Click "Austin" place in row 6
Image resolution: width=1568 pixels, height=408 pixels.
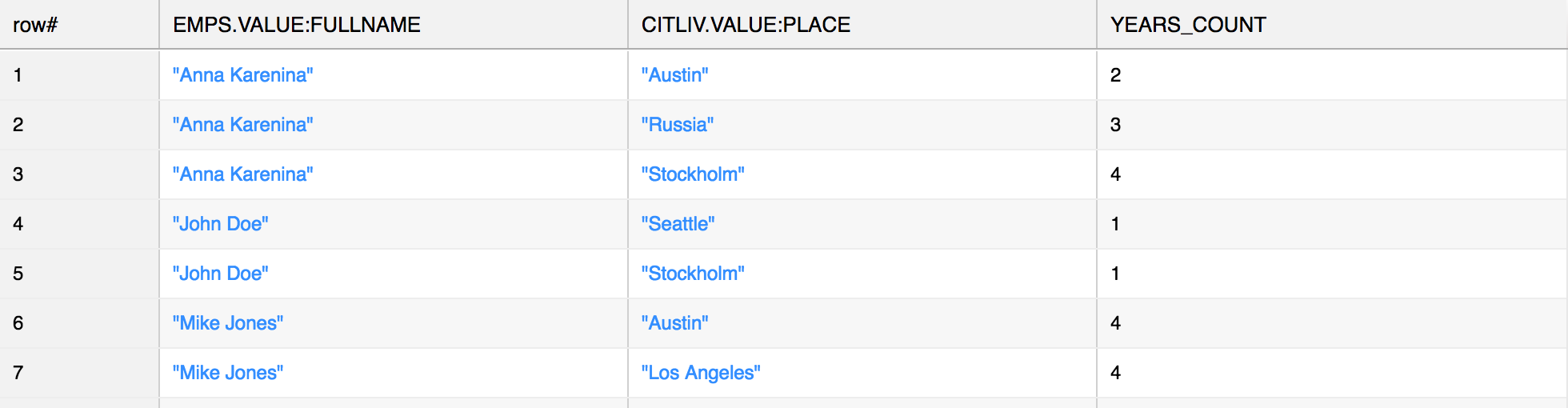pos(674,323)
